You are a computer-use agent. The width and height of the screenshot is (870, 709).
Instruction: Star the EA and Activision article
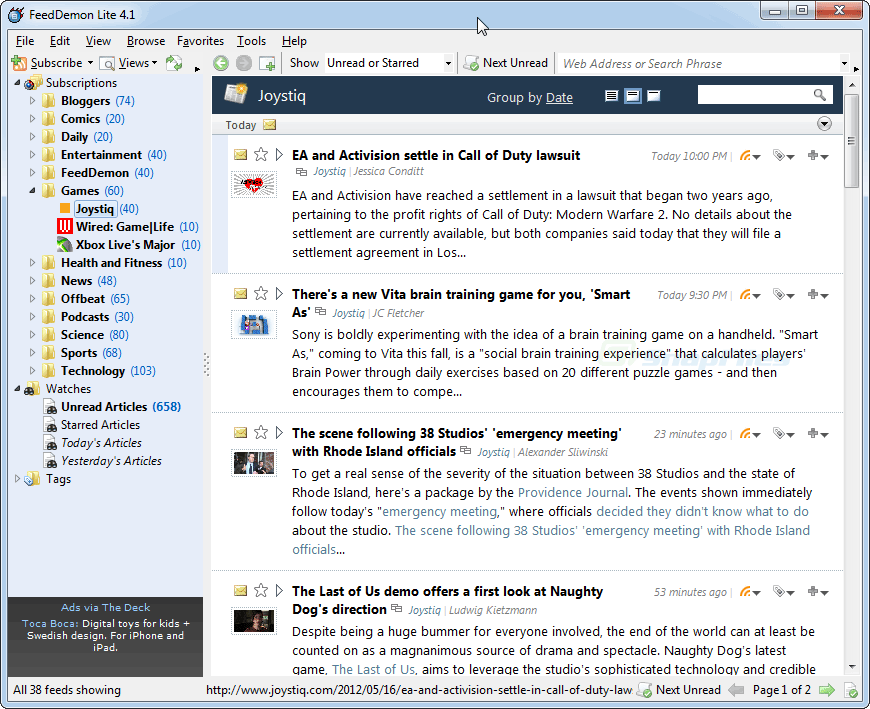click(261, 154)
